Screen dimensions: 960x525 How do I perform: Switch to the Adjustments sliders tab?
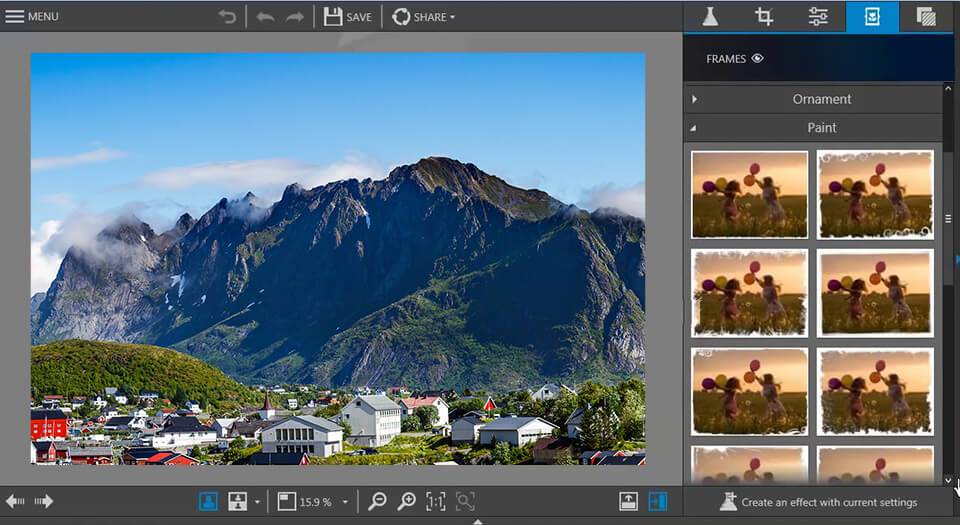click(x=818, y=17)
